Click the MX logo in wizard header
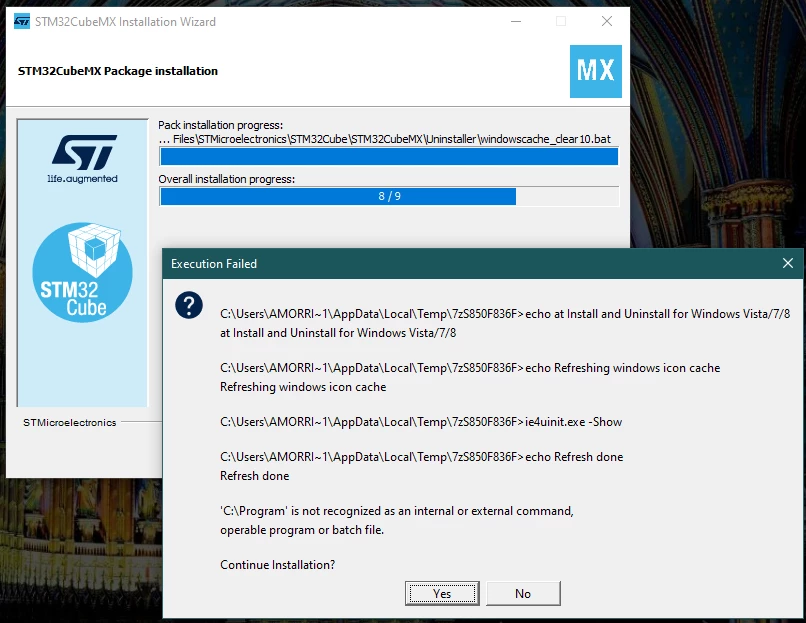 tap(596, 71)
